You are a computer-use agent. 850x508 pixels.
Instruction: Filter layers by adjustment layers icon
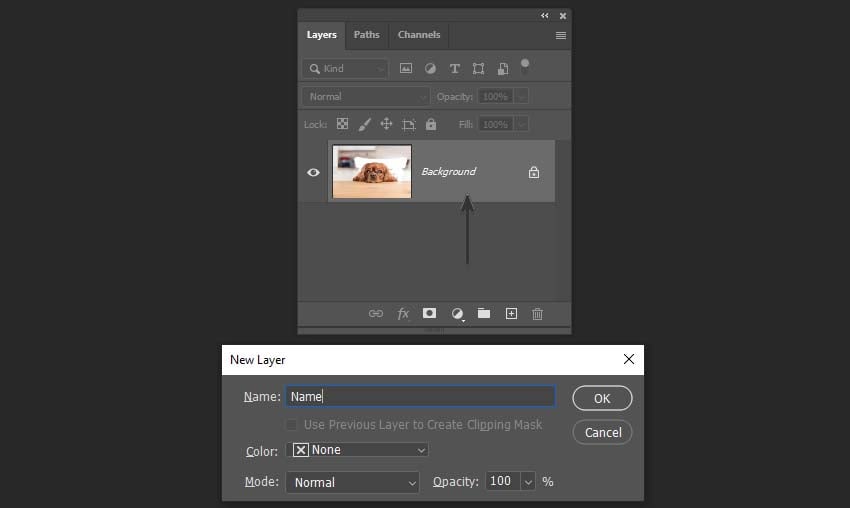[430, 68]
